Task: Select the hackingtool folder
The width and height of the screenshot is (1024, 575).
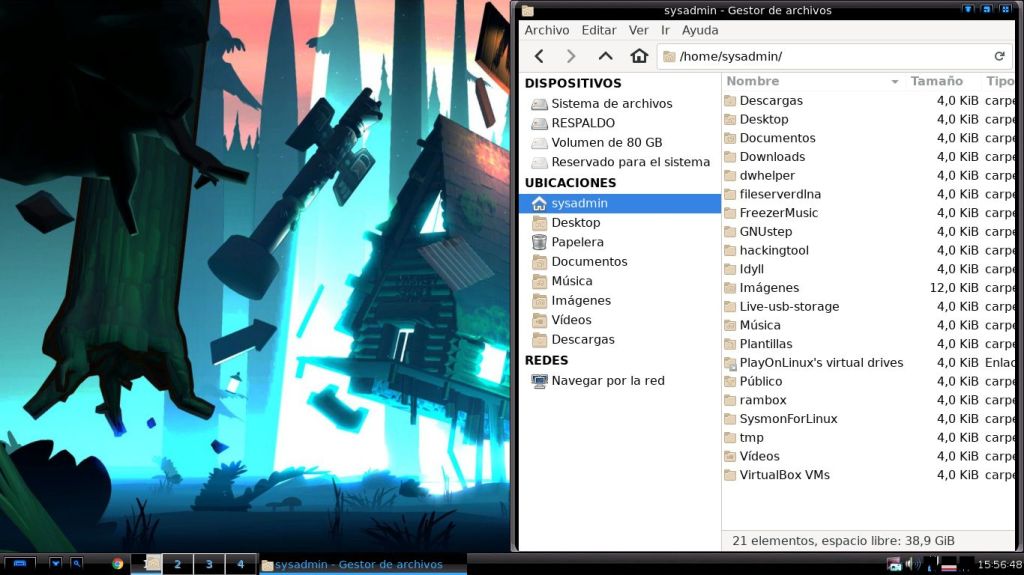Action: 773,250
